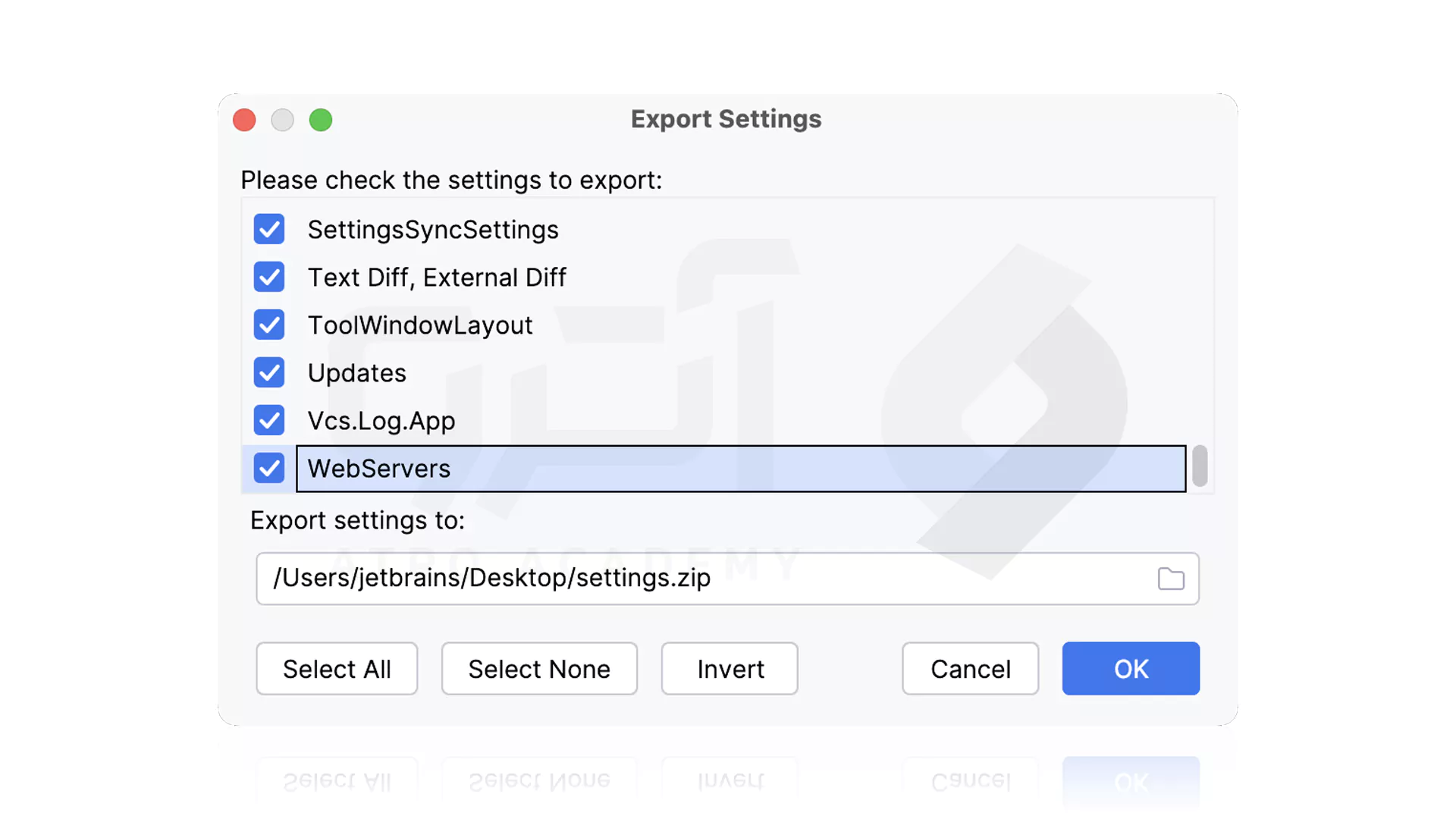Viewport: 1456px width, 819px height.
Task: Click the settings list scrollbar thumb
Action: click(x=1200, y=466)
